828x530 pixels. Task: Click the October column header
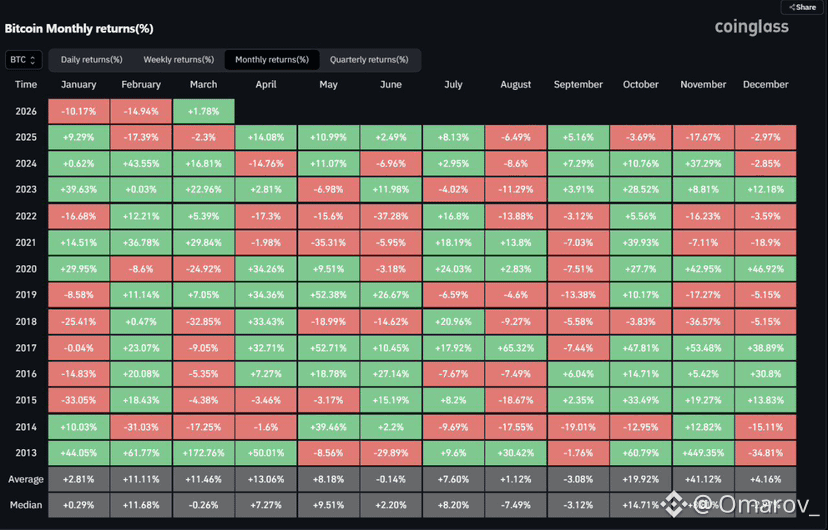point(641,84)
